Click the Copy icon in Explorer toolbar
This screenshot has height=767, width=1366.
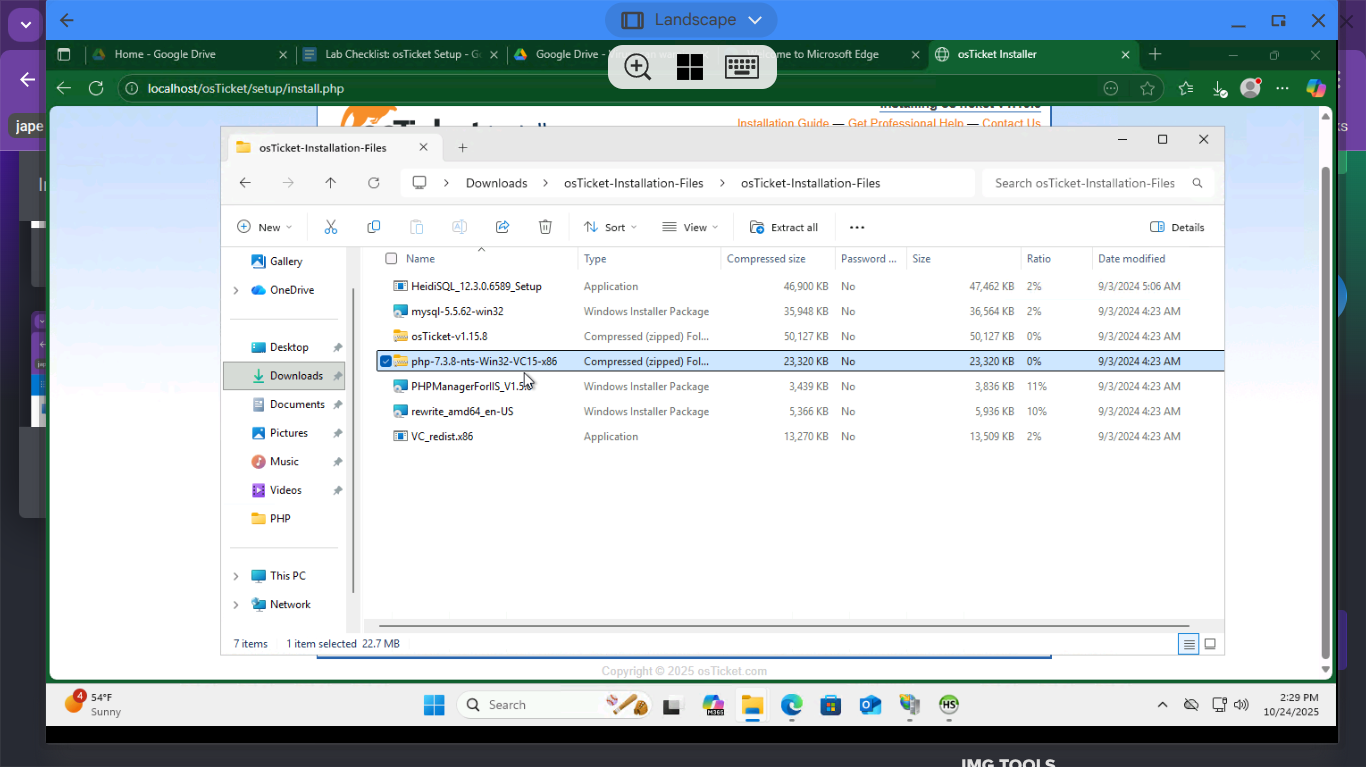tap(374, 227)
